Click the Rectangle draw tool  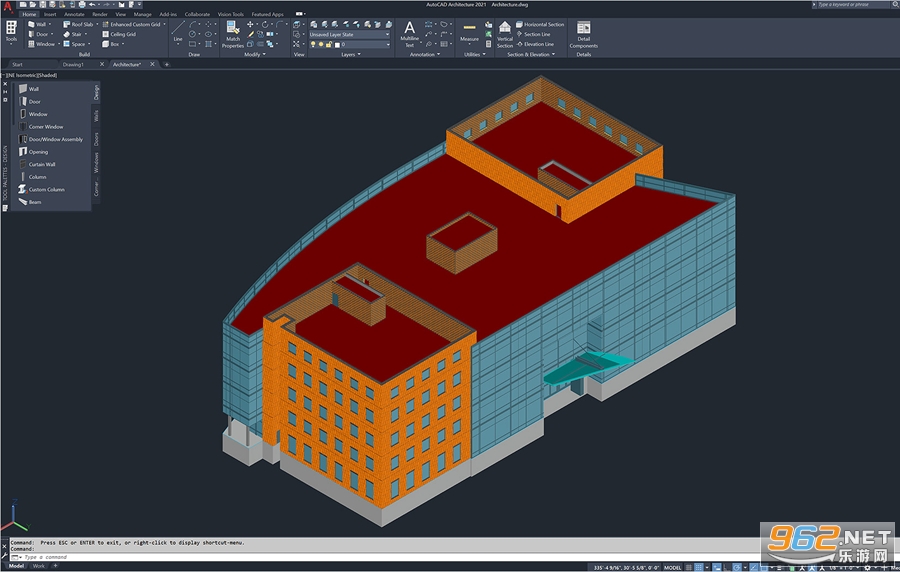[x=192, y=44]
